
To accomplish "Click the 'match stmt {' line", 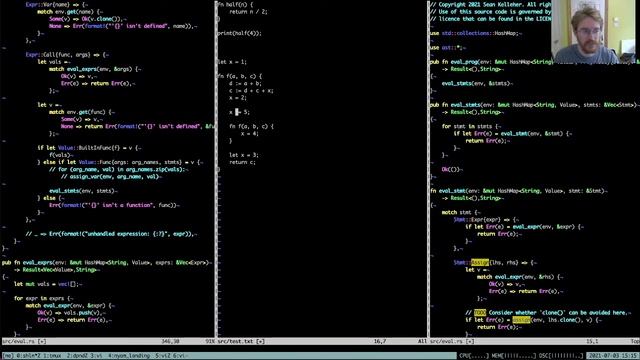I will click(x=461, y=212).
